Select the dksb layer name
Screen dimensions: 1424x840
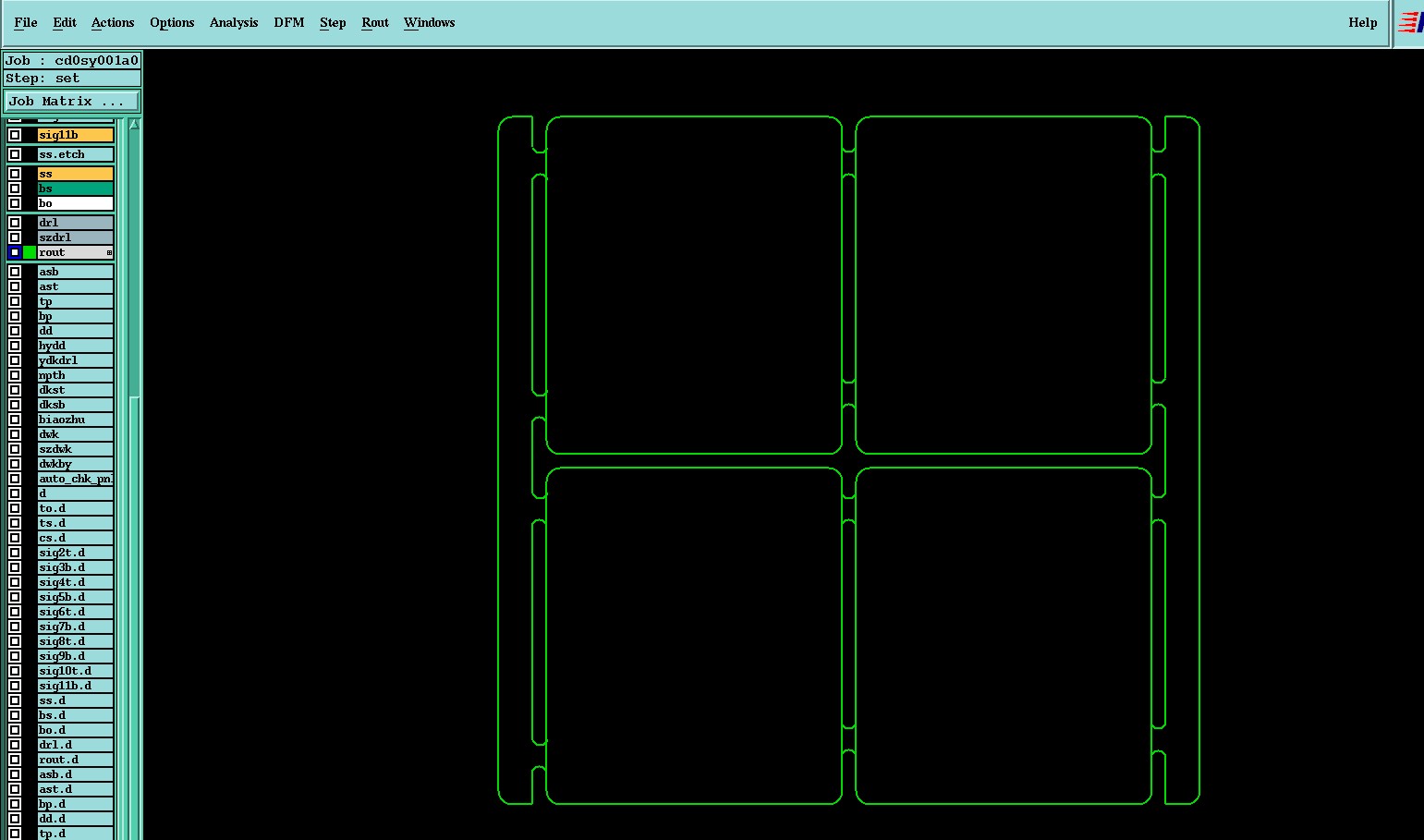pyautogui.click(x=76, y=405)
